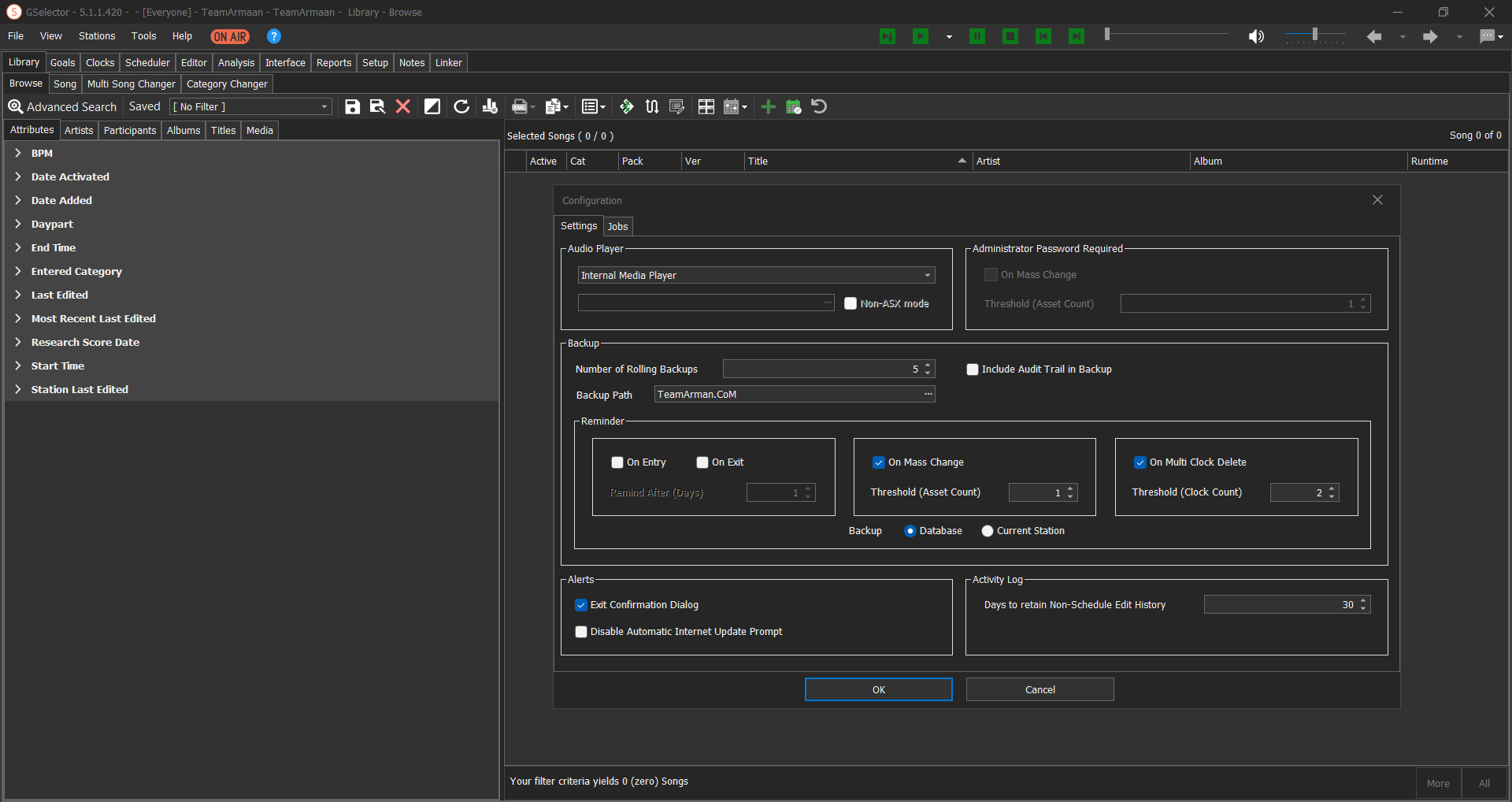Enable the Non-ASX mode checkbox
This screenshot has width=1512, height=802.
(x=850, y=303)
